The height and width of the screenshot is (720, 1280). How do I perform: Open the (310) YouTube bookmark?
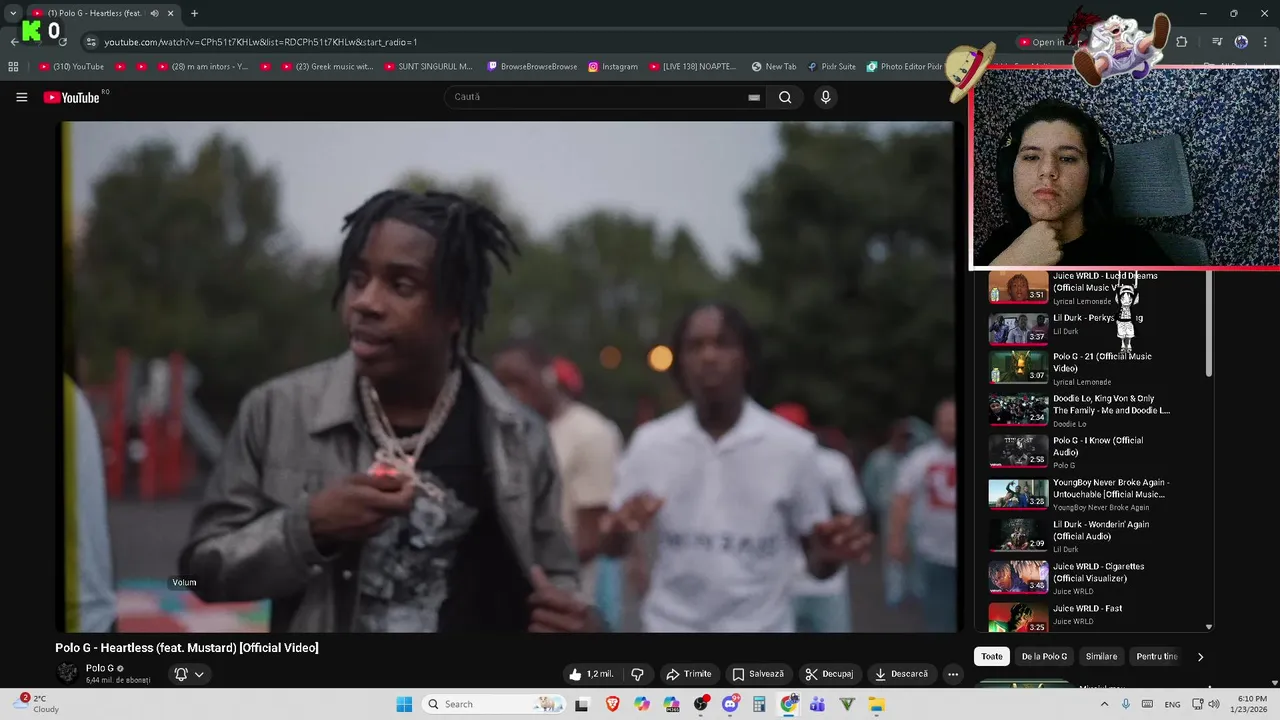point(71,67)
